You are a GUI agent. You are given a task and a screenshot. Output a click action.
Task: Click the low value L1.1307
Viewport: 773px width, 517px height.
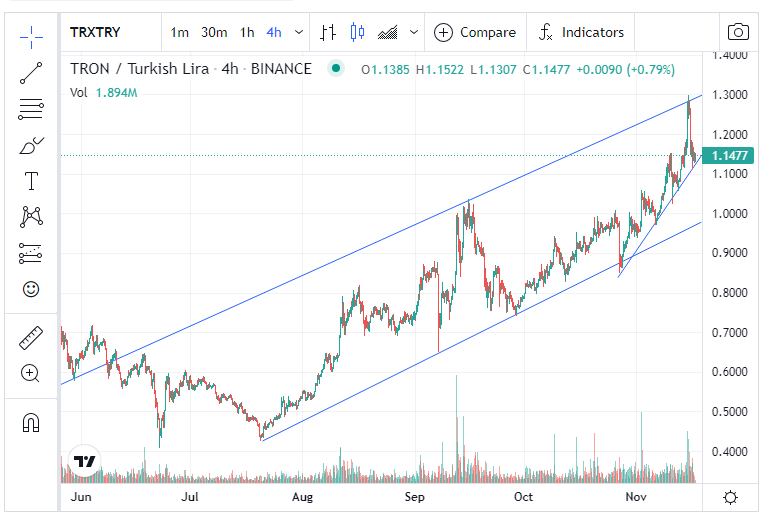[x=493, y=69]
